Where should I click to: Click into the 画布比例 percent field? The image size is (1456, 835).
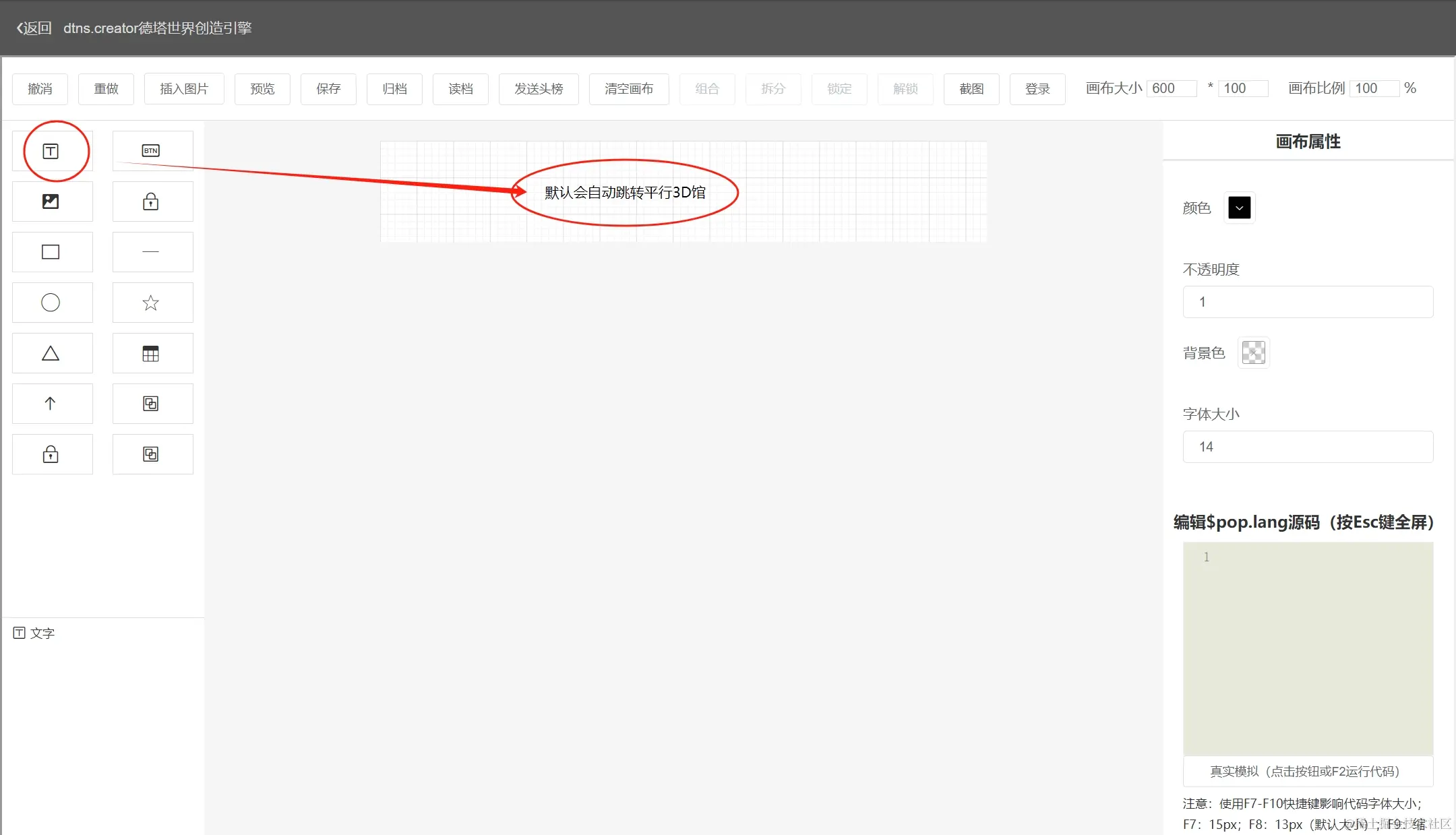[x=1374, y=88]
